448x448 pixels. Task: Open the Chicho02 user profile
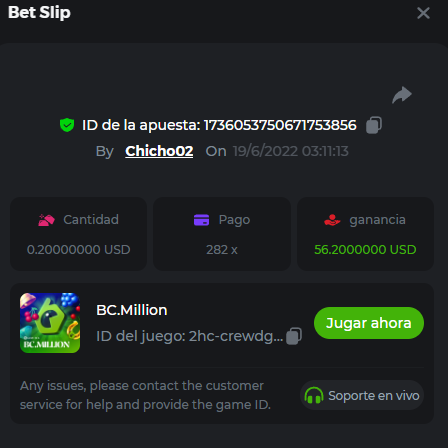coord(159,151)
